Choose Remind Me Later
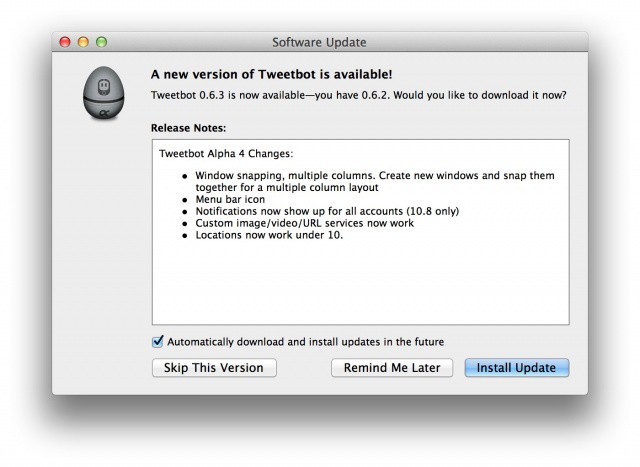 point(392,367)
